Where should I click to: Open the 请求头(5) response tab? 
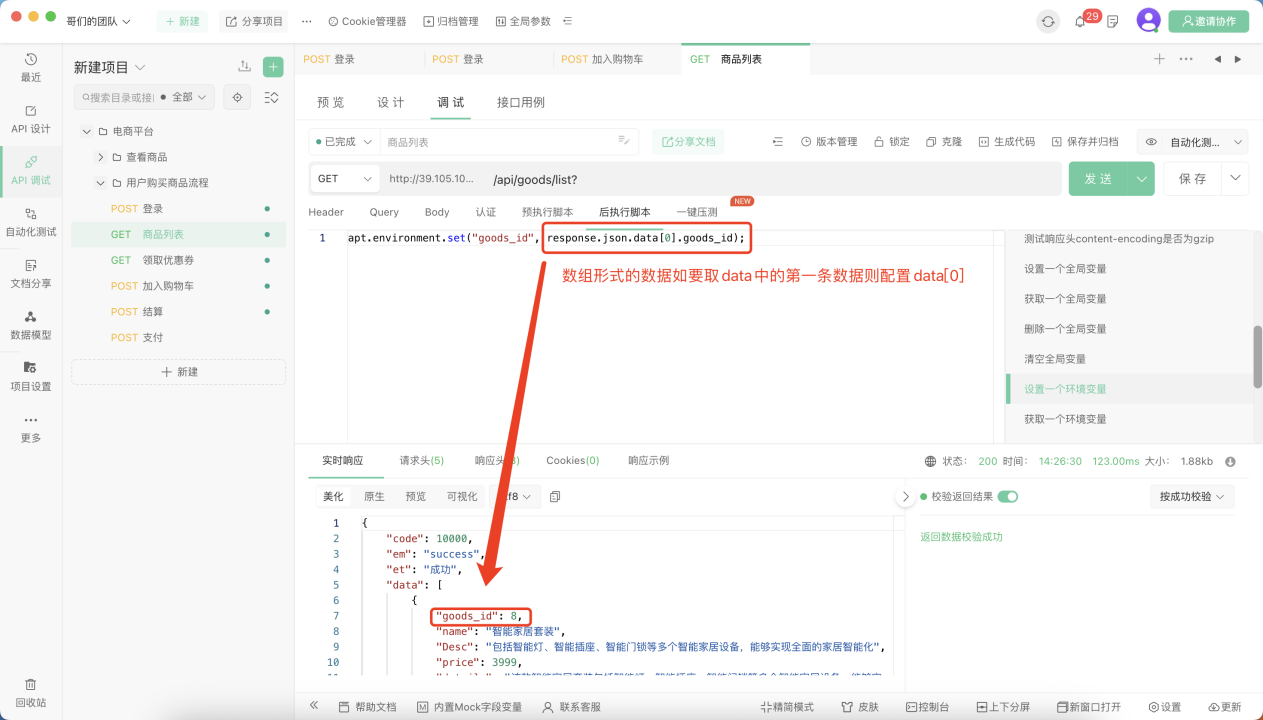click(422, 460)
